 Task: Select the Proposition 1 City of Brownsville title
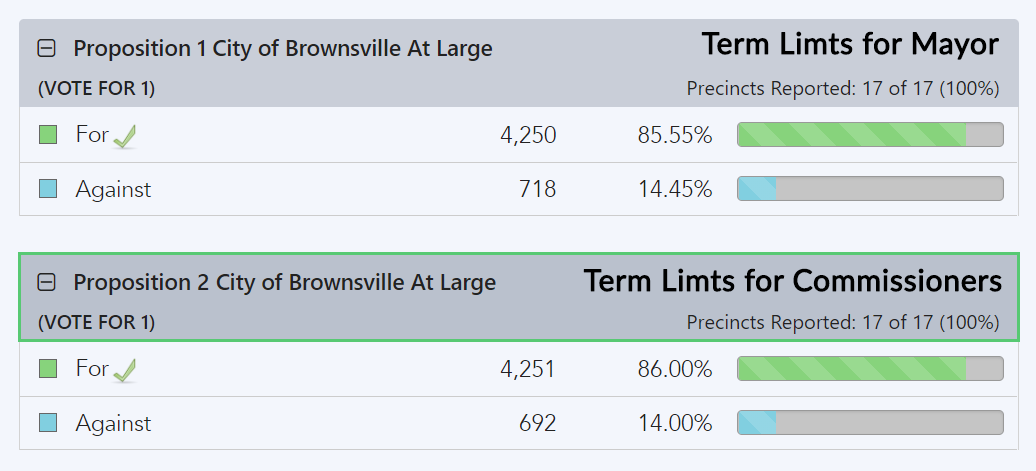283,48
